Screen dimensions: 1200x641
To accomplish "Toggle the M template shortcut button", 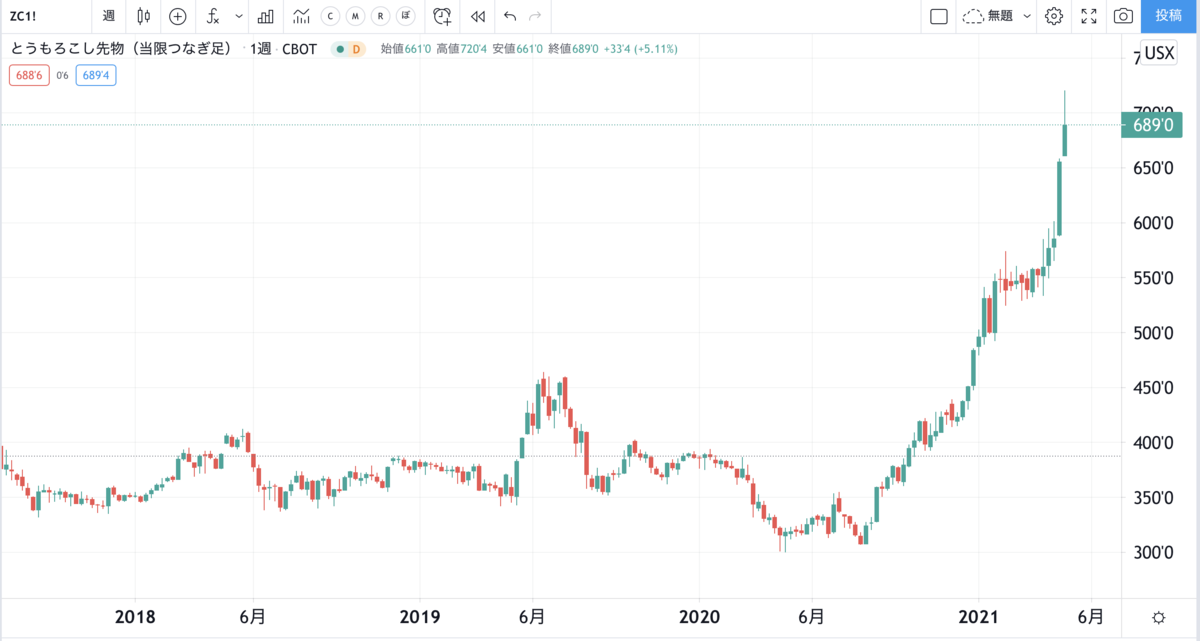I will click(x=354, y=16).
